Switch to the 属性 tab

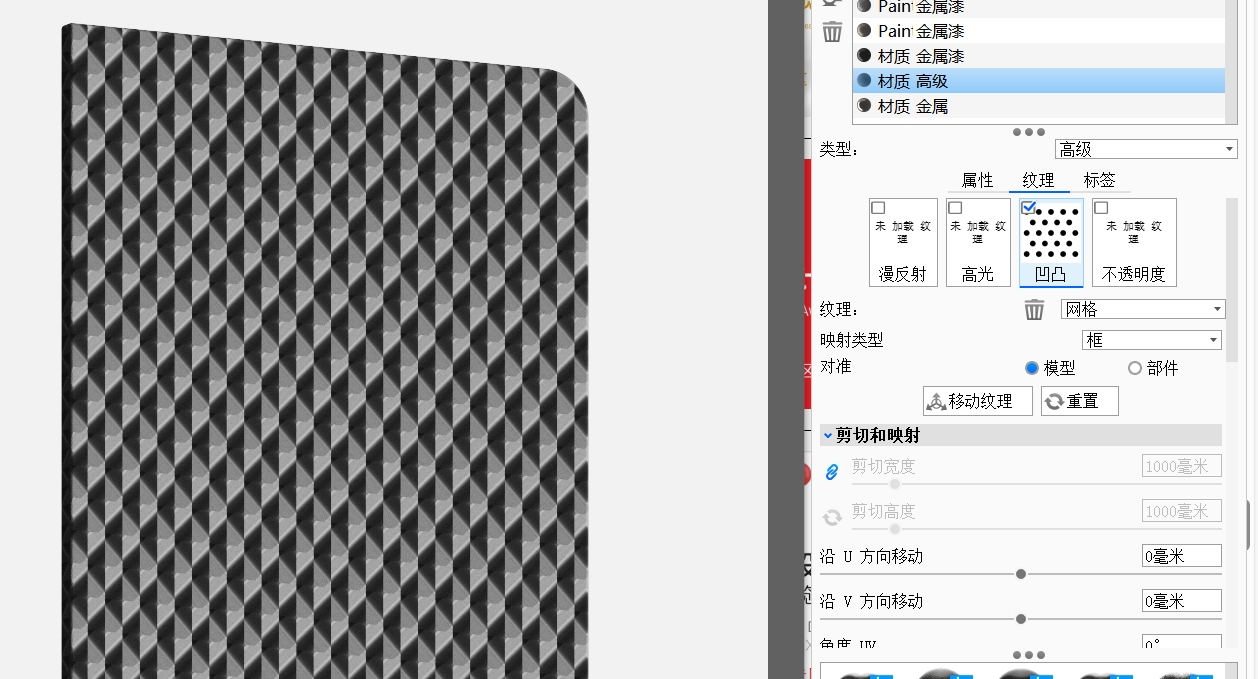977,180
